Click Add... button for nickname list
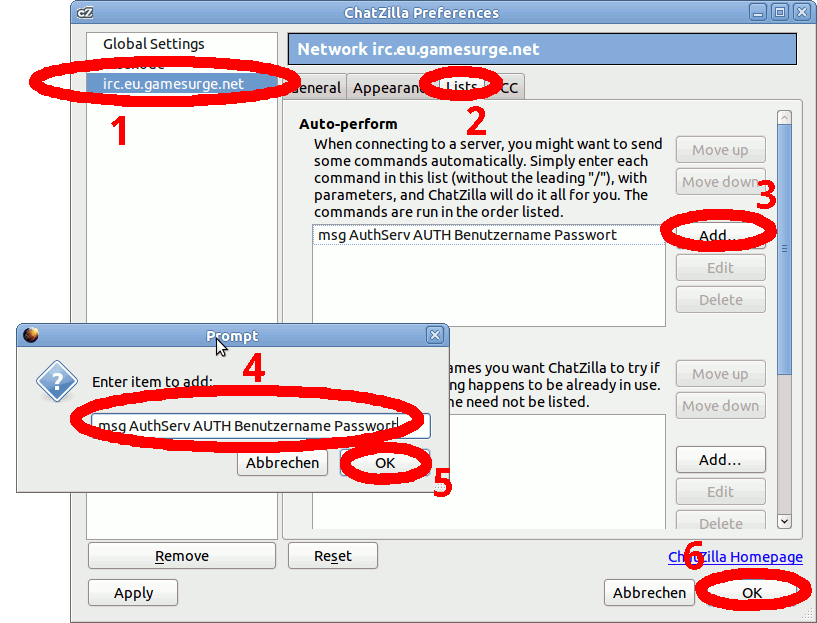Viewport: 817px width, 623px height. point(721,460)
